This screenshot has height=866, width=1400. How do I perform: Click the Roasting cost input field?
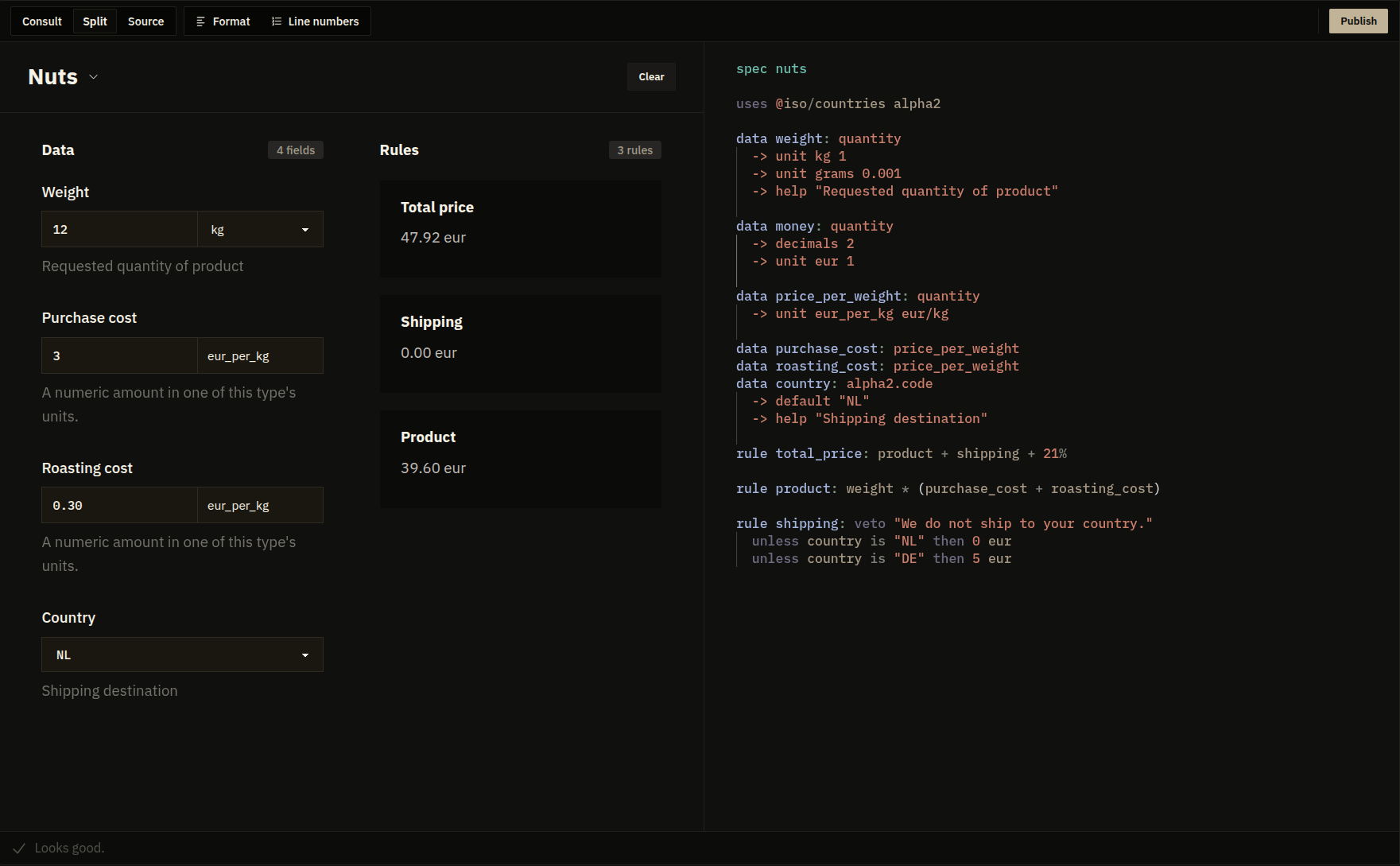click(x=119, y=505)
